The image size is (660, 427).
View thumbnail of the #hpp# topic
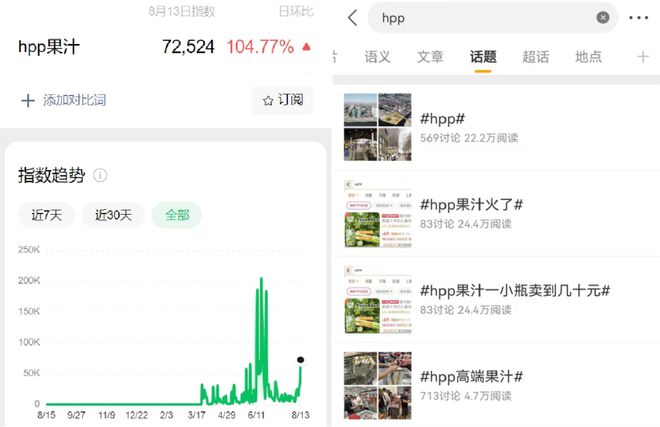click(x=378, y=127)
